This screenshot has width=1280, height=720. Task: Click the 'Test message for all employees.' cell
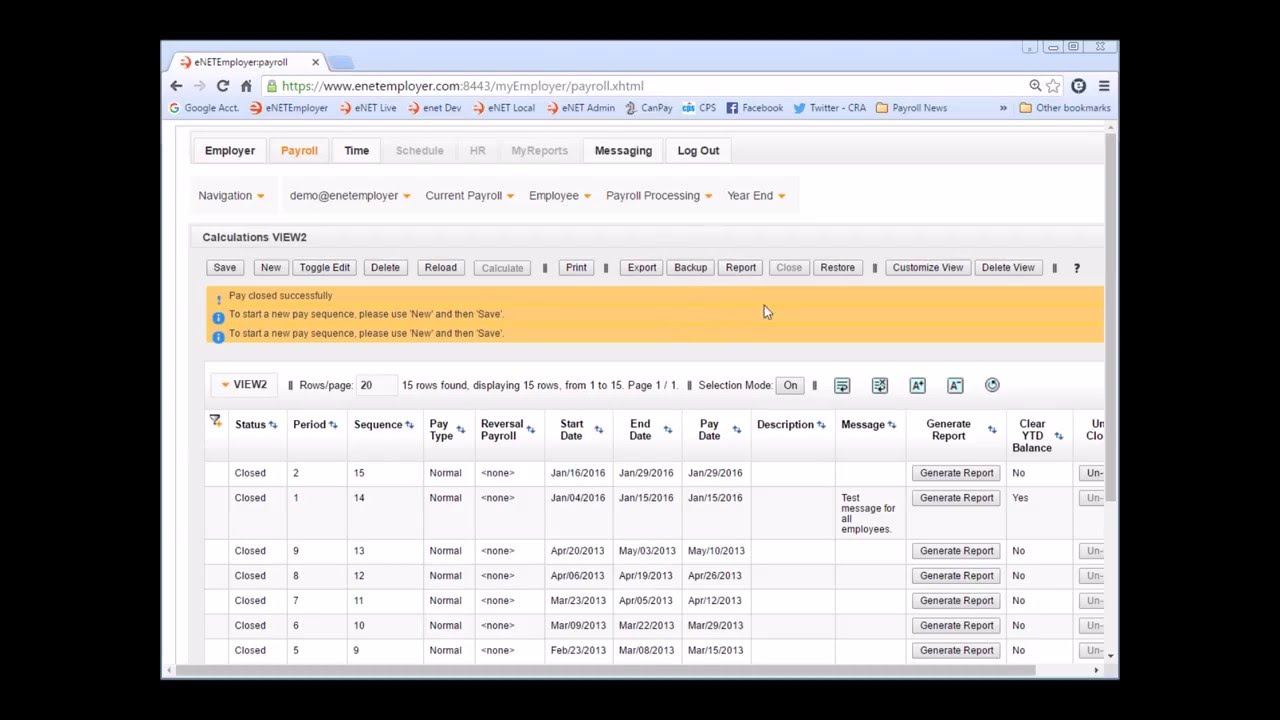(x=868, y=513)
